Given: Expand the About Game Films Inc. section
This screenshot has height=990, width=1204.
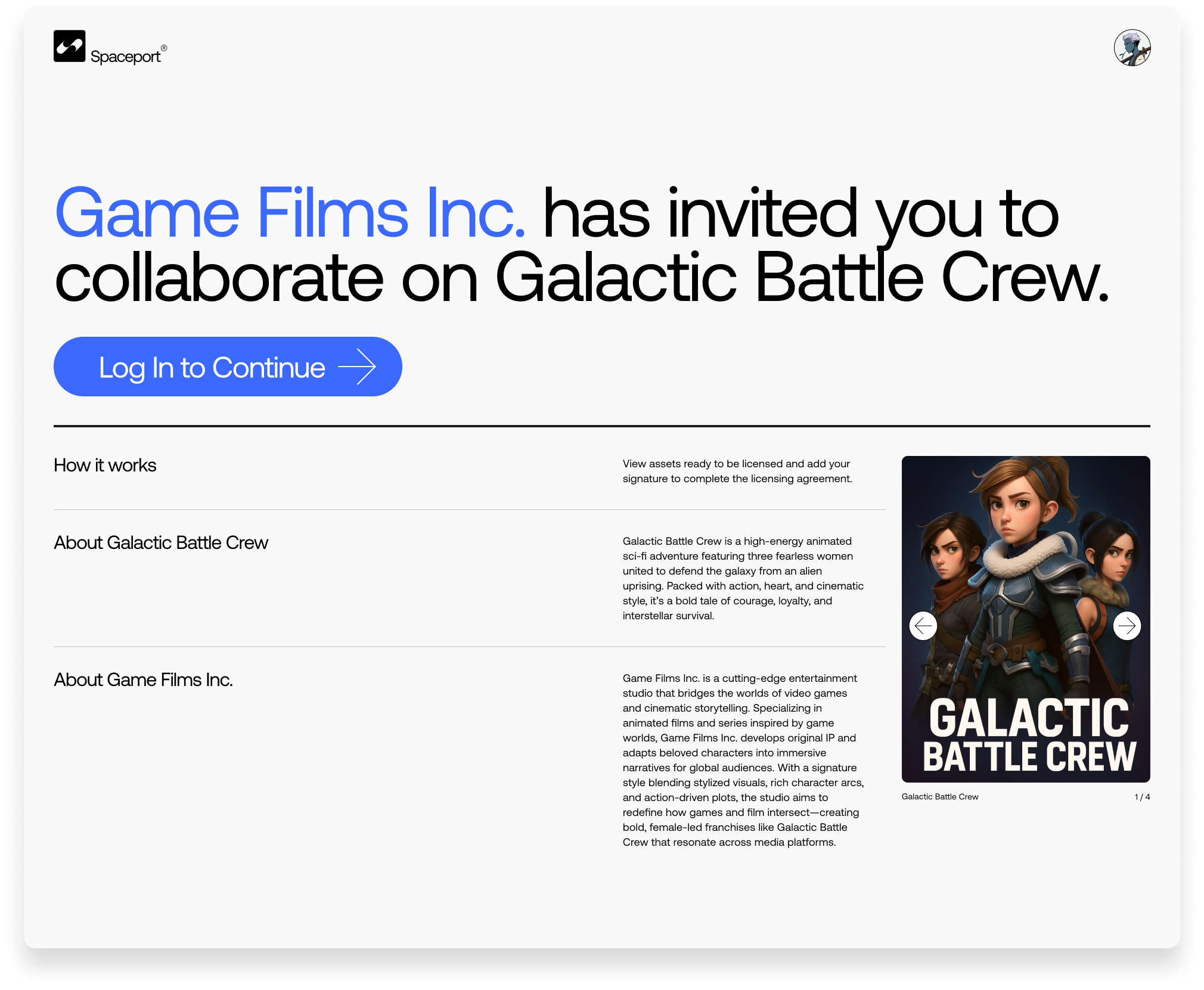Looking at the screenshot, I should pyautogui.click(x=144, y=679).
